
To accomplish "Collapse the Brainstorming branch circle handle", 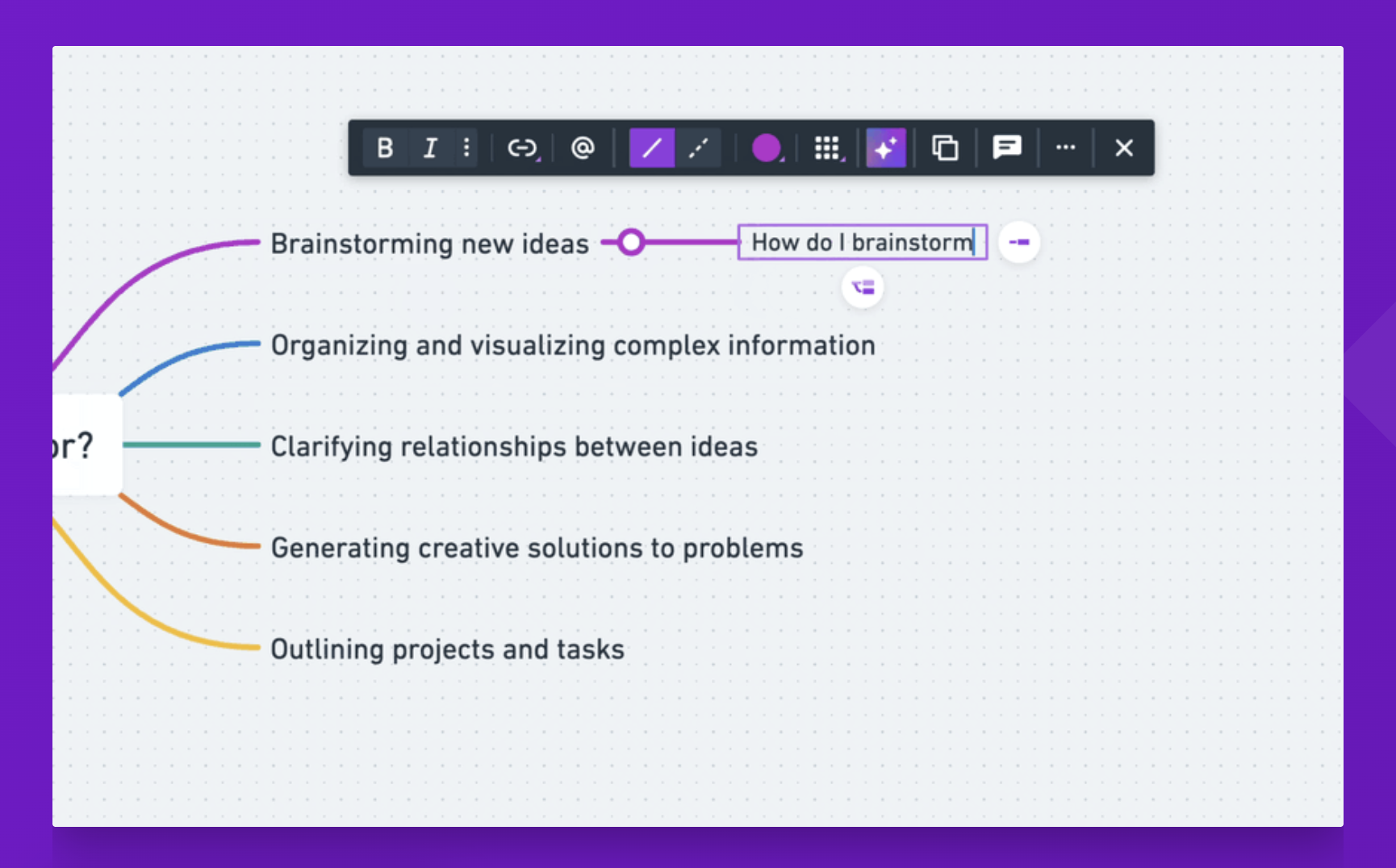I will (x=631, y=242).
